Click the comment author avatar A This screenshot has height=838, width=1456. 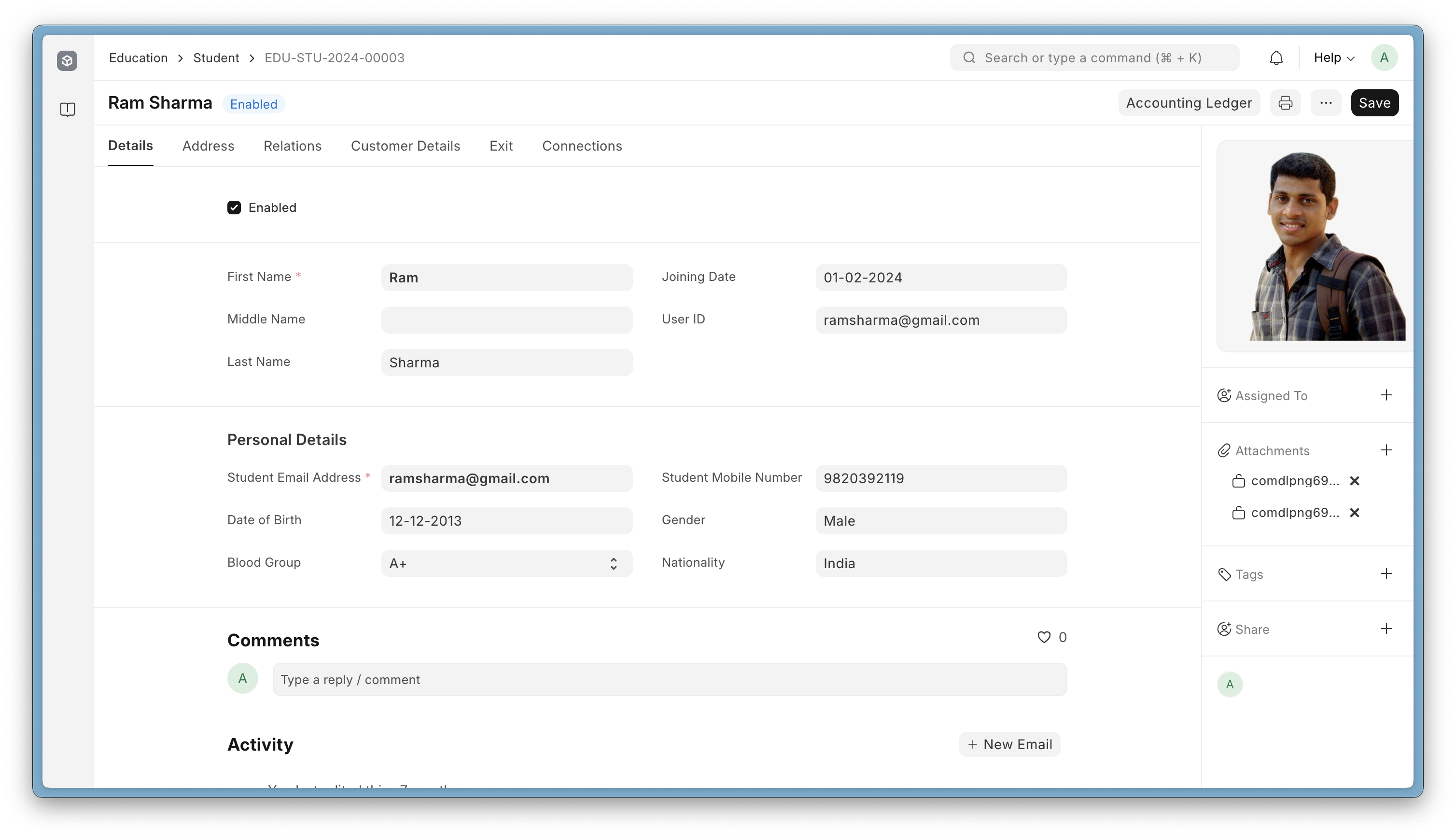[x=242, y=679]
